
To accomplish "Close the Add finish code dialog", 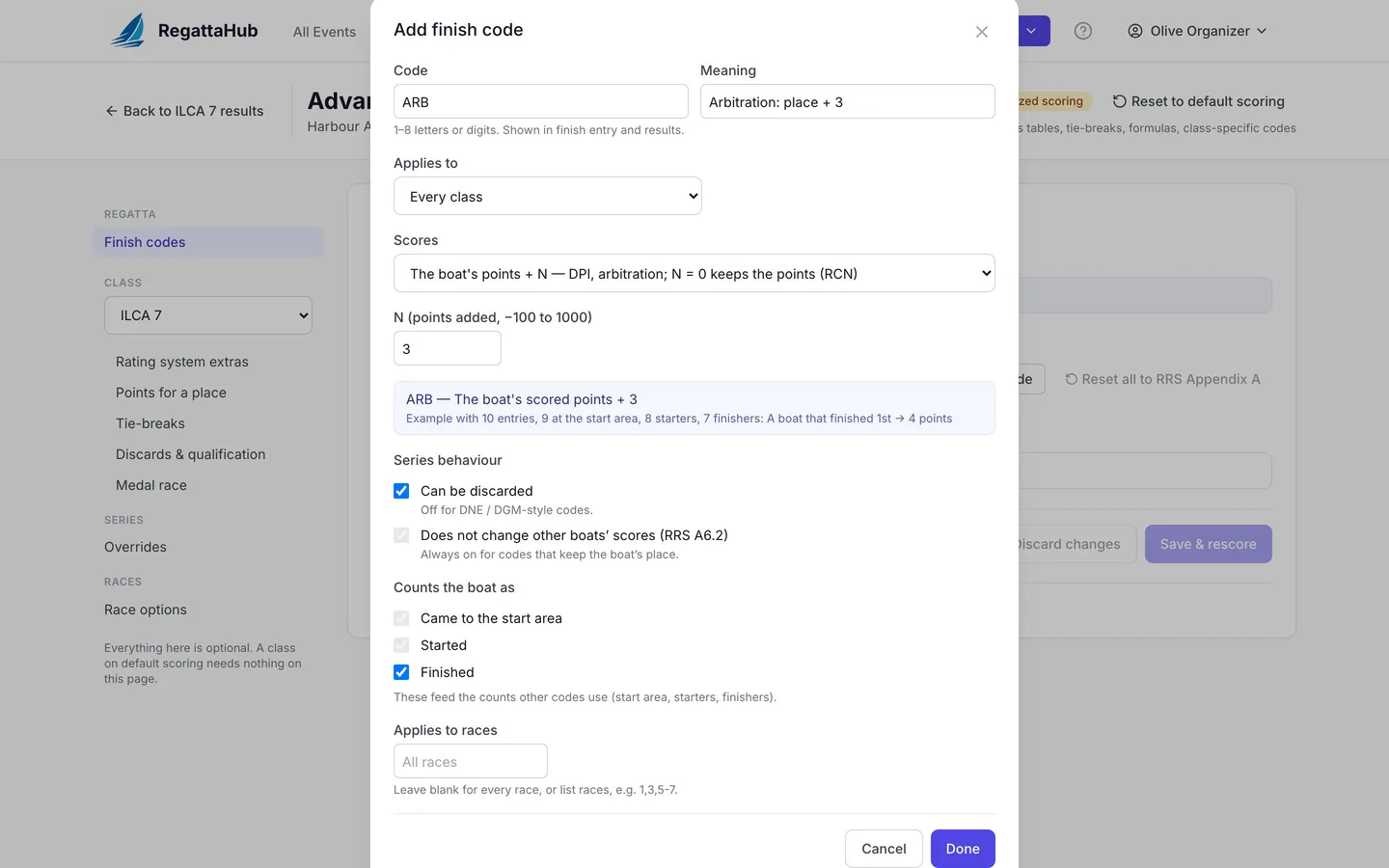I will [981, 32].
